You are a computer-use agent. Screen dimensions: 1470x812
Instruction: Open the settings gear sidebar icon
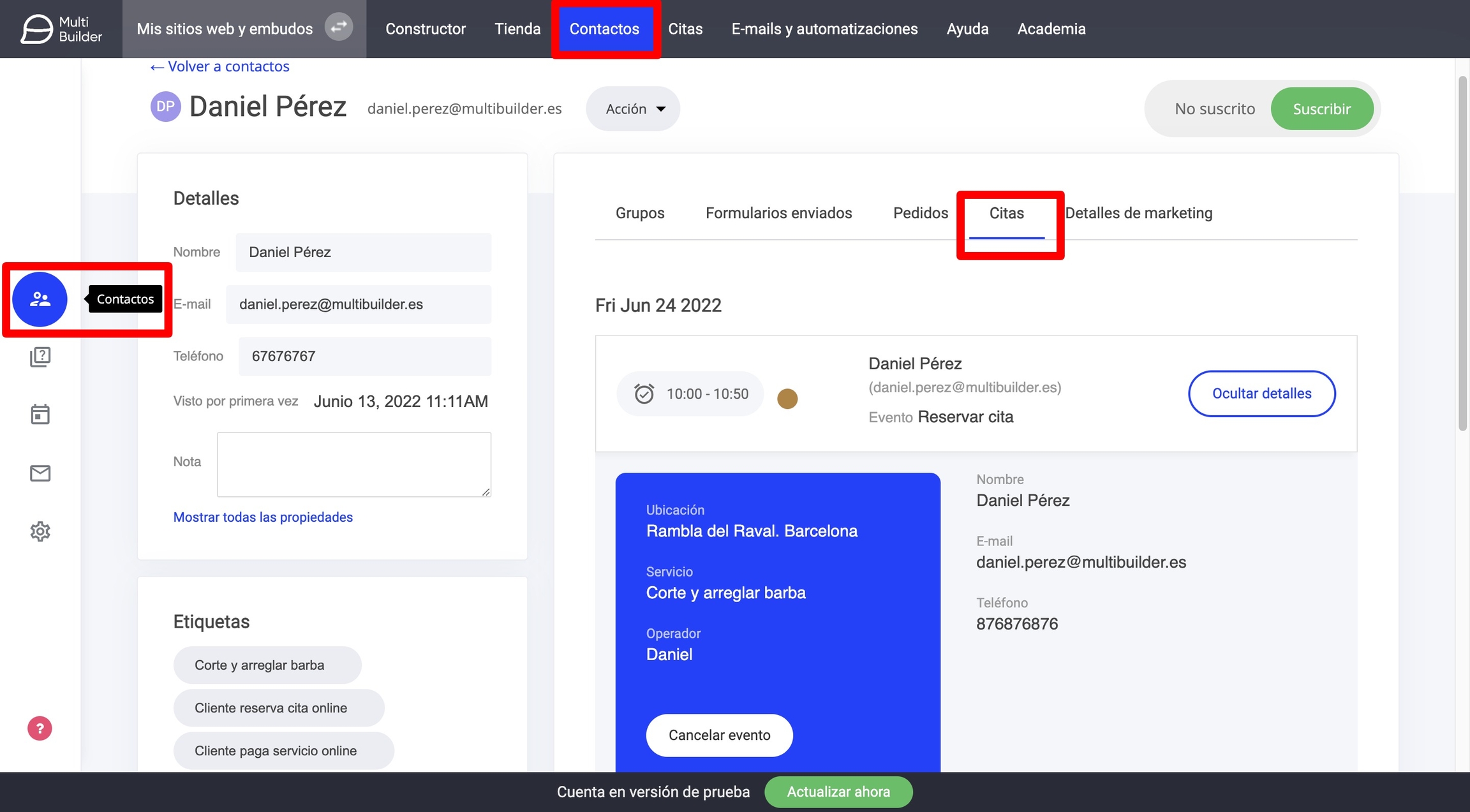pos(40,531)
